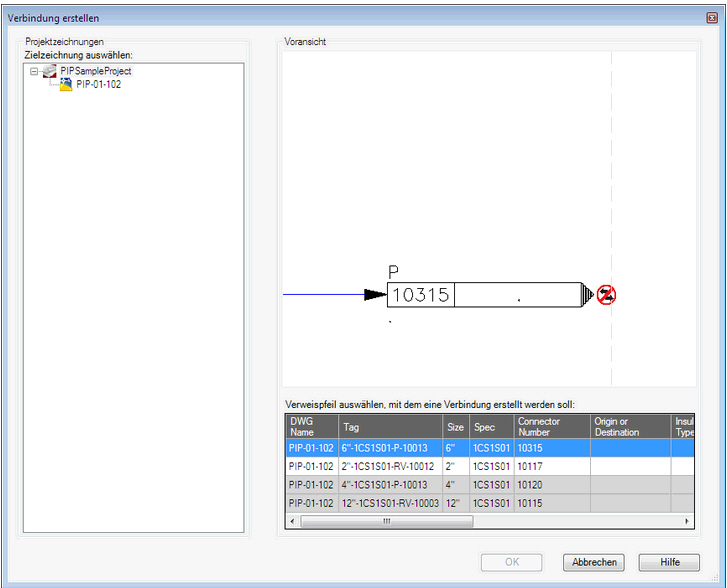Click connector number cell 10115
This screenshot has width=727, height=588.
click(x=552, y=503)
